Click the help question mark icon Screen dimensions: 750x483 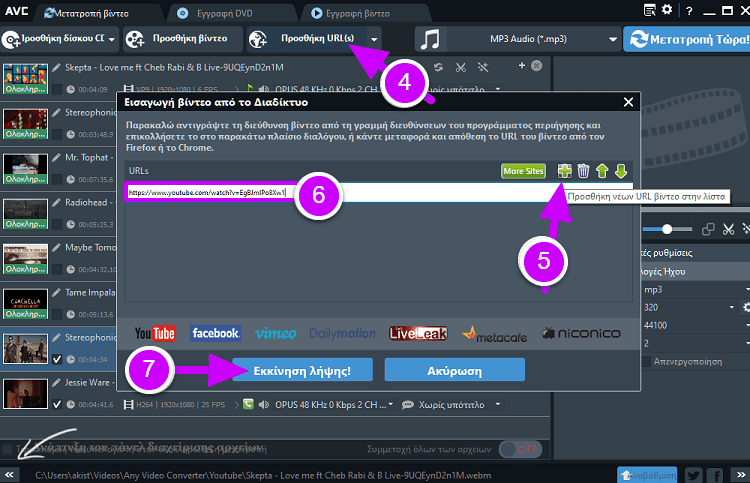685,10
